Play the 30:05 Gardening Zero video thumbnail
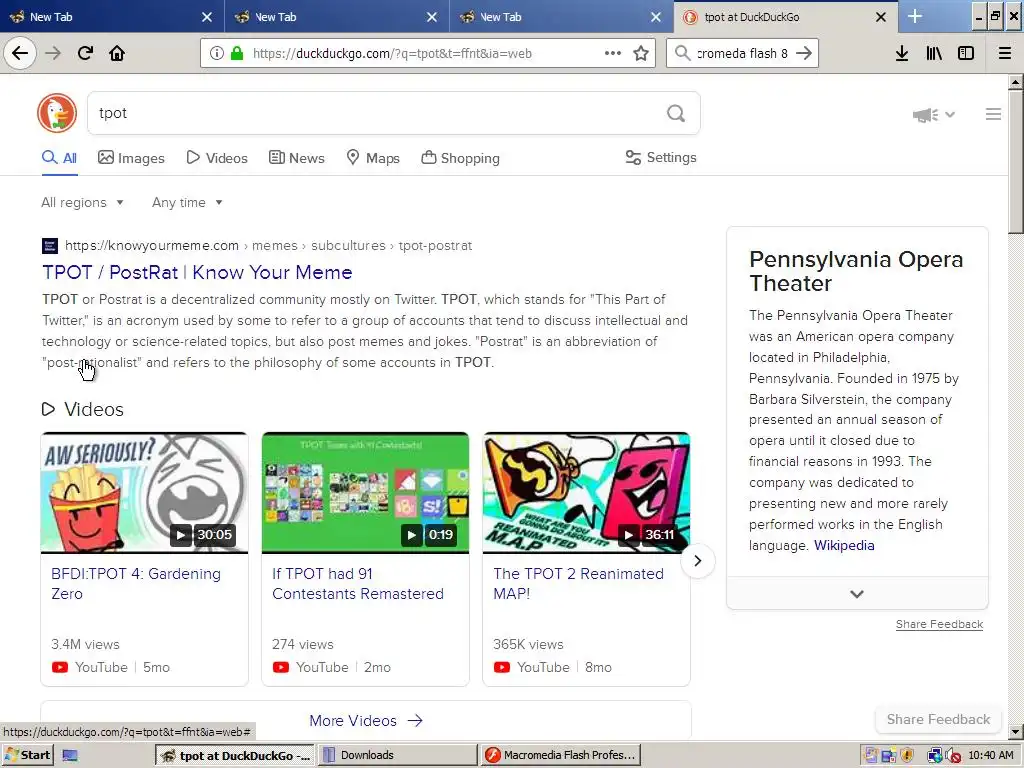The image size is (1024, 768). coord(144,492)
